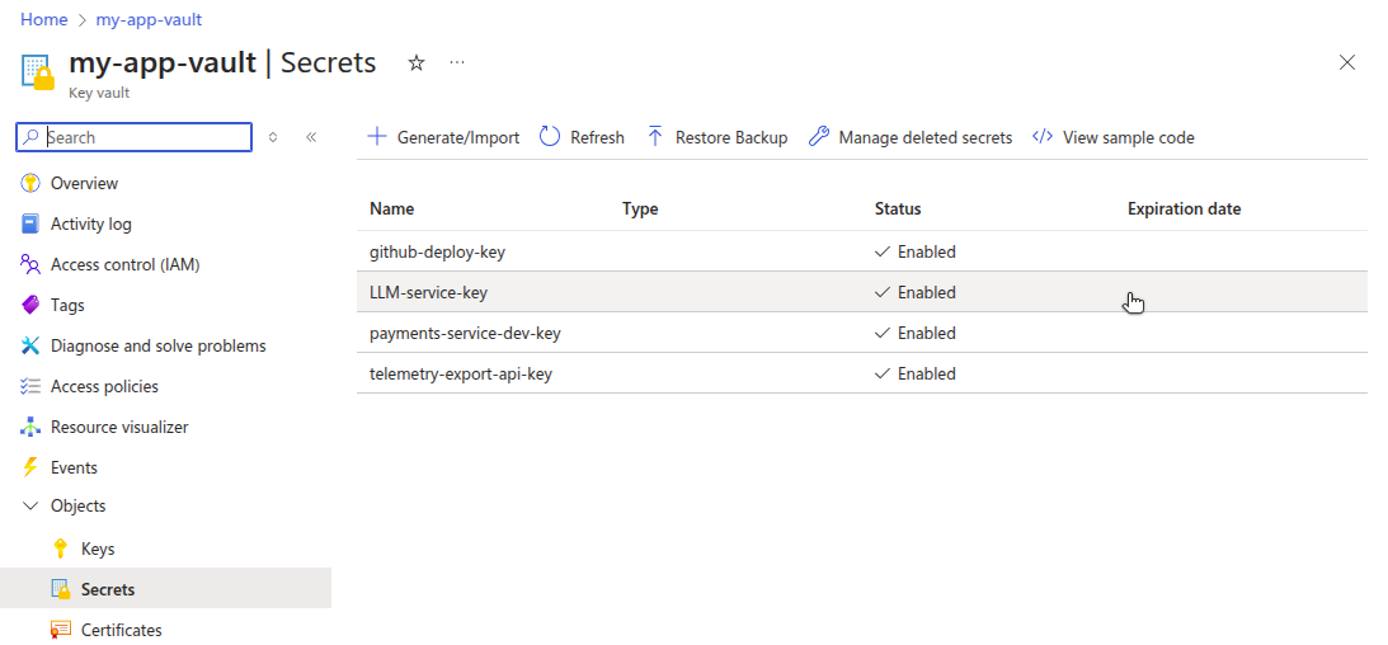This screenshot has width=1388, height=645.
Task: Click the star to favorite my-app-vault
Action: pyautogui.click(x=415, y=62)
